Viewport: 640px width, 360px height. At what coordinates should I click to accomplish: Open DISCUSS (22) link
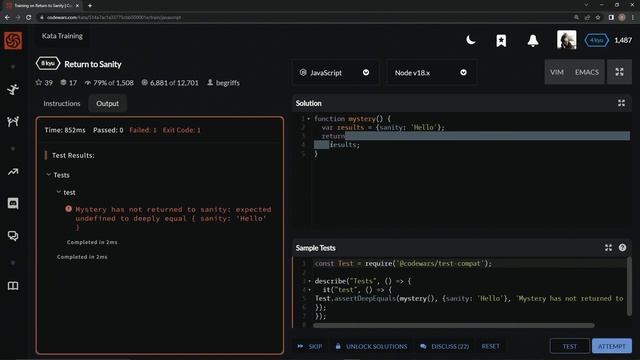point(444,346)
